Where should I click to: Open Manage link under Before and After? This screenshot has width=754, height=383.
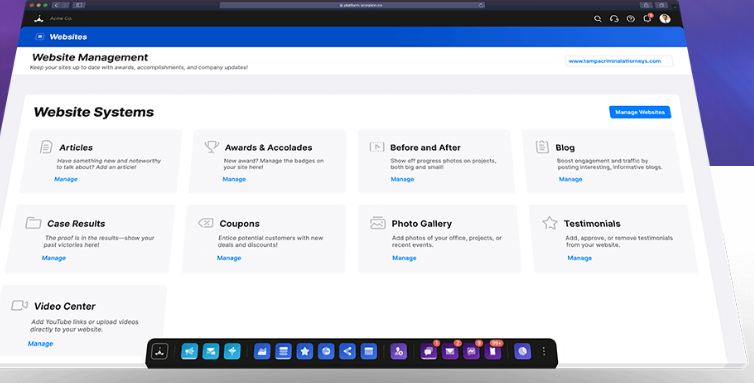[x=402, y=179]
